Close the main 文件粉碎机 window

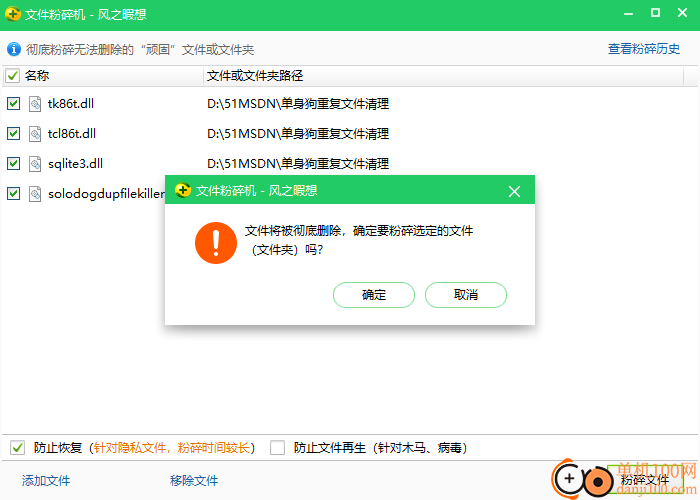682,13
